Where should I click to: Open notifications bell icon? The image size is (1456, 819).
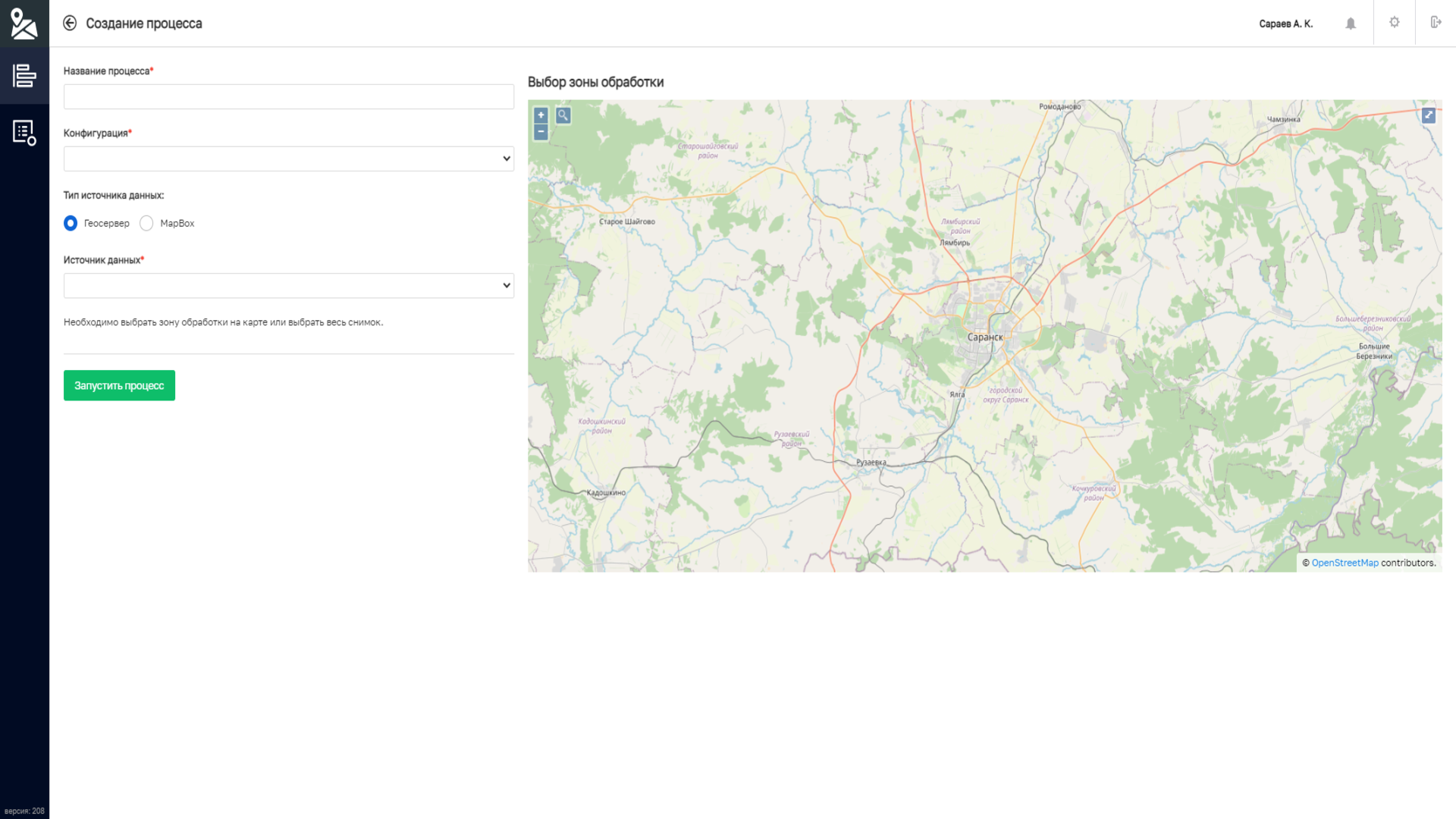click(x=1351, y=24)
